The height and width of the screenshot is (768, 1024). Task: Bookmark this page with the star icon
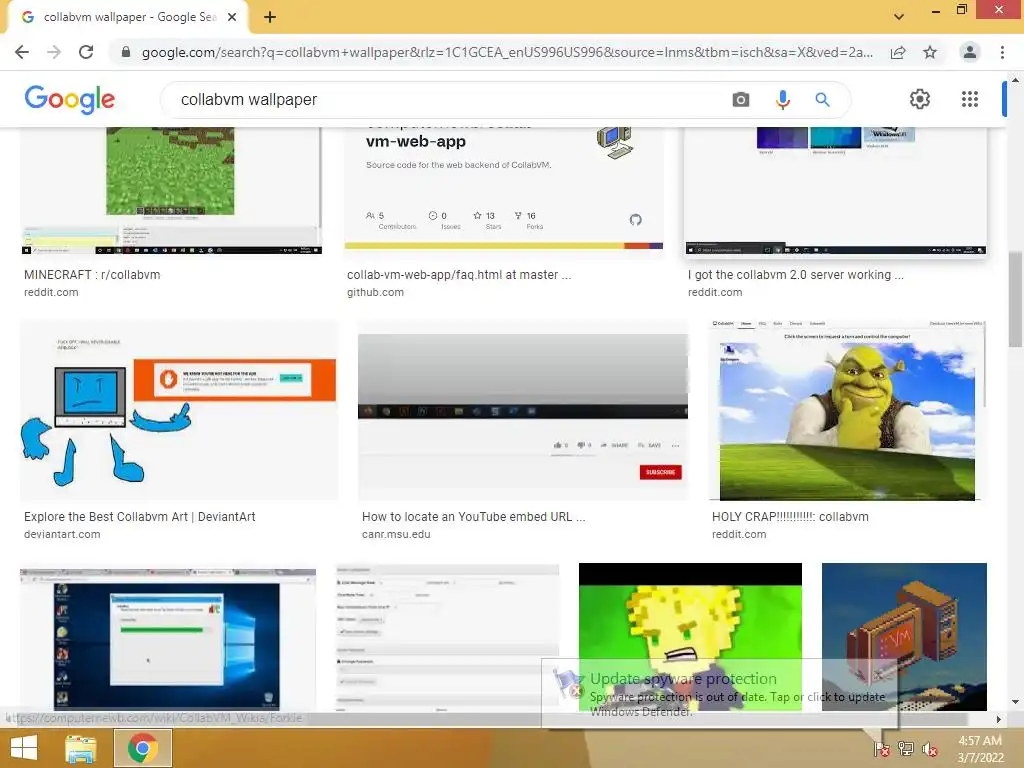[930, 52]
